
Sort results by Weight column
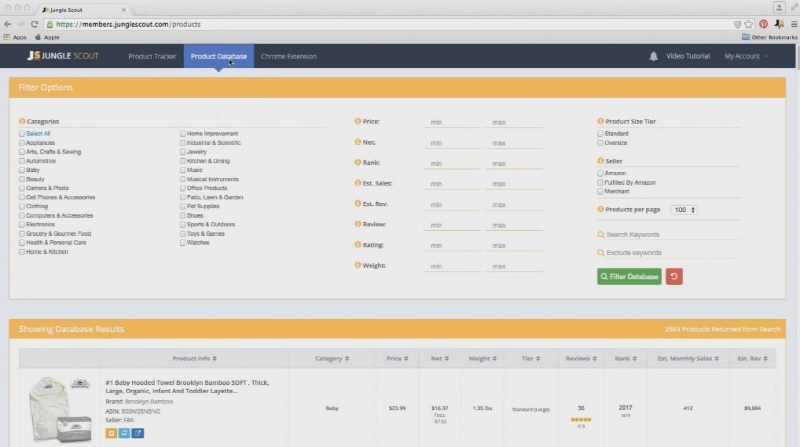click(482, 359)
